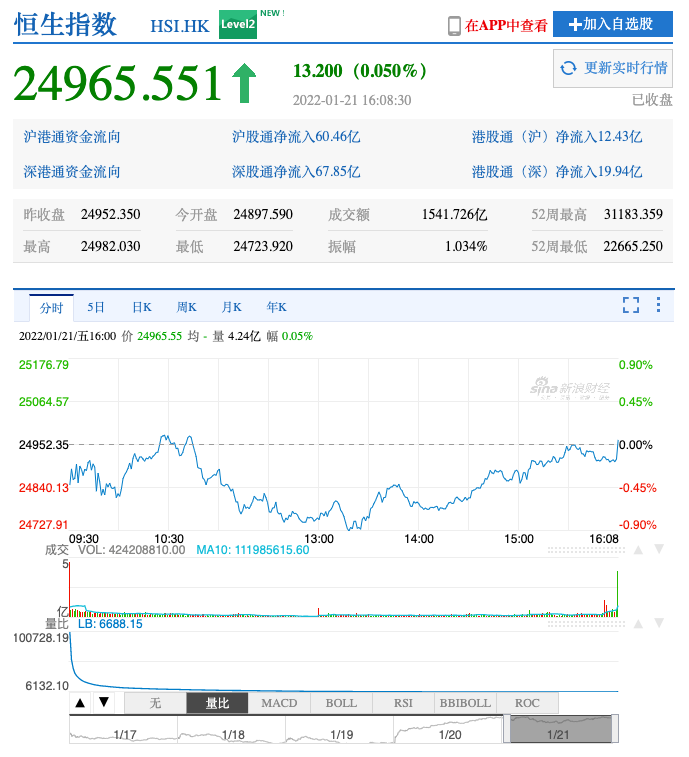The height and width of the screenshot is (757, 689).
Task: Click down triangle in 成交 volume panel
Action: (x=659, y=549)
